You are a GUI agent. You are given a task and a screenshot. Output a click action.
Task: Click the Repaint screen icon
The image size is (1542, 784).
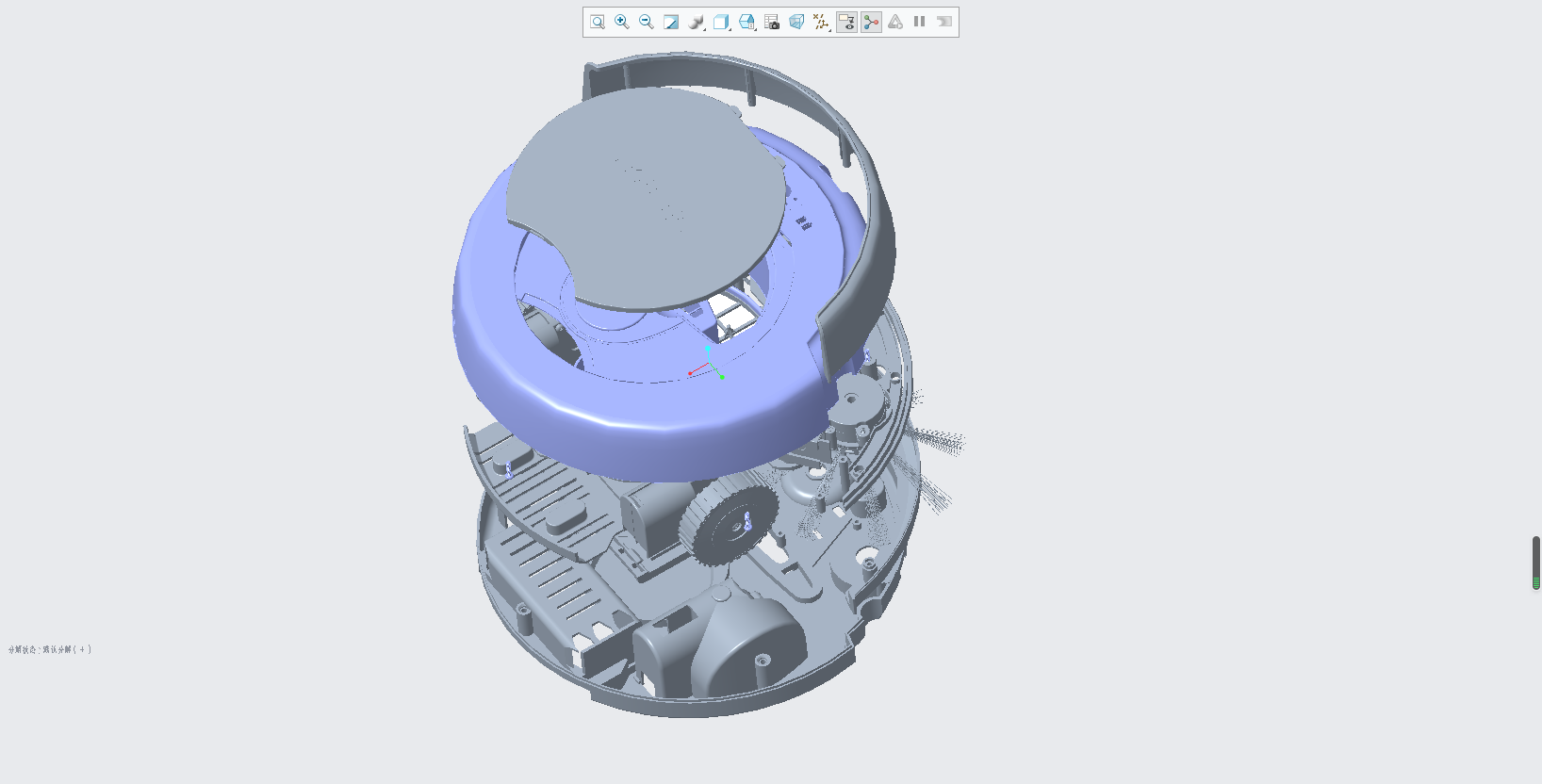point(671,22)
